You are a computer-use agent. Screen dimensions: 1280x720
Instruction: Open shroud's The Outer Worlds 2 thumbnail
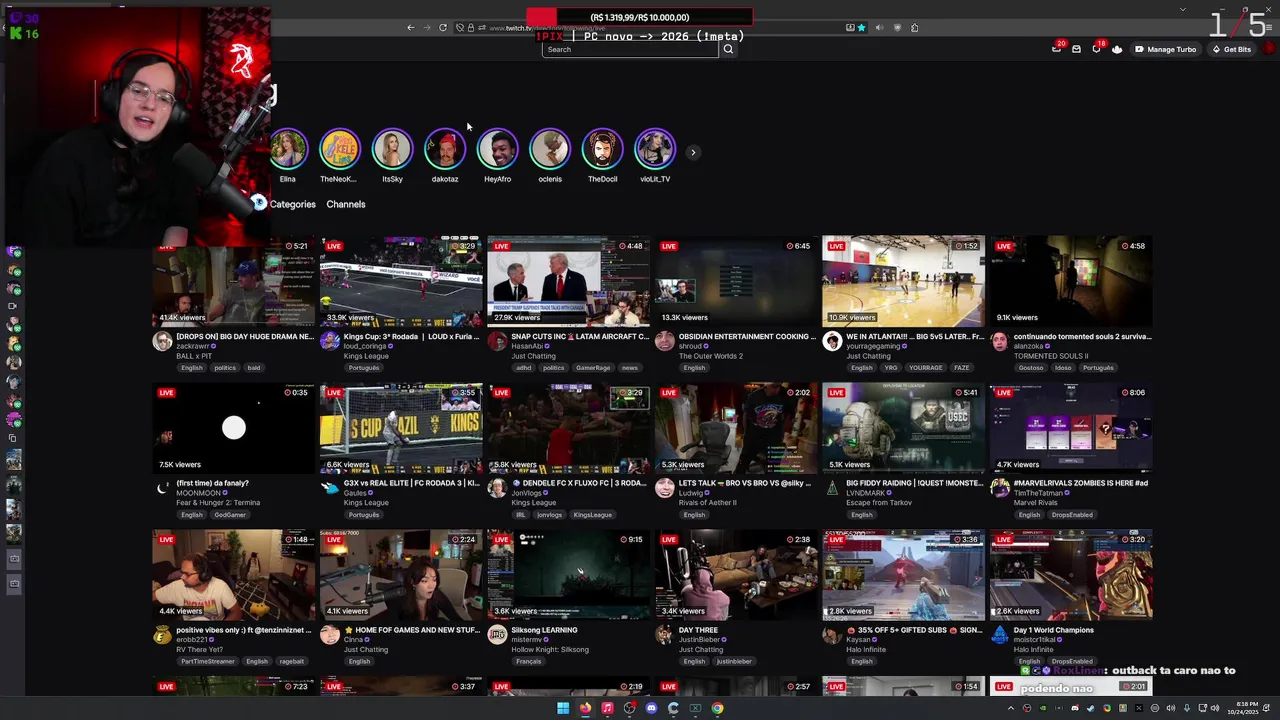(x=736, y=281)
